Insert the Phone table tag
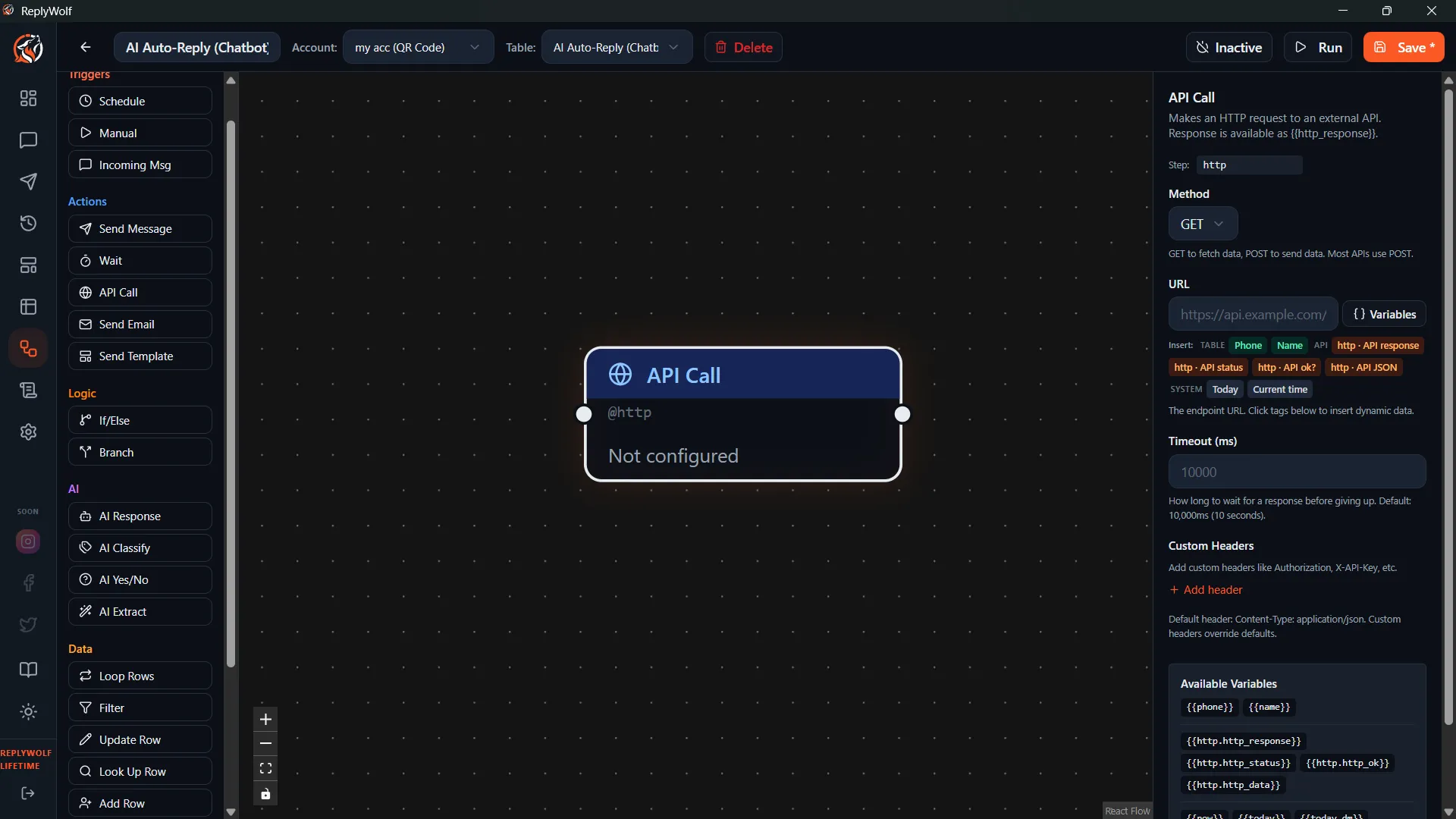The image size is (1456, 819). click(x=1247, y=346)
